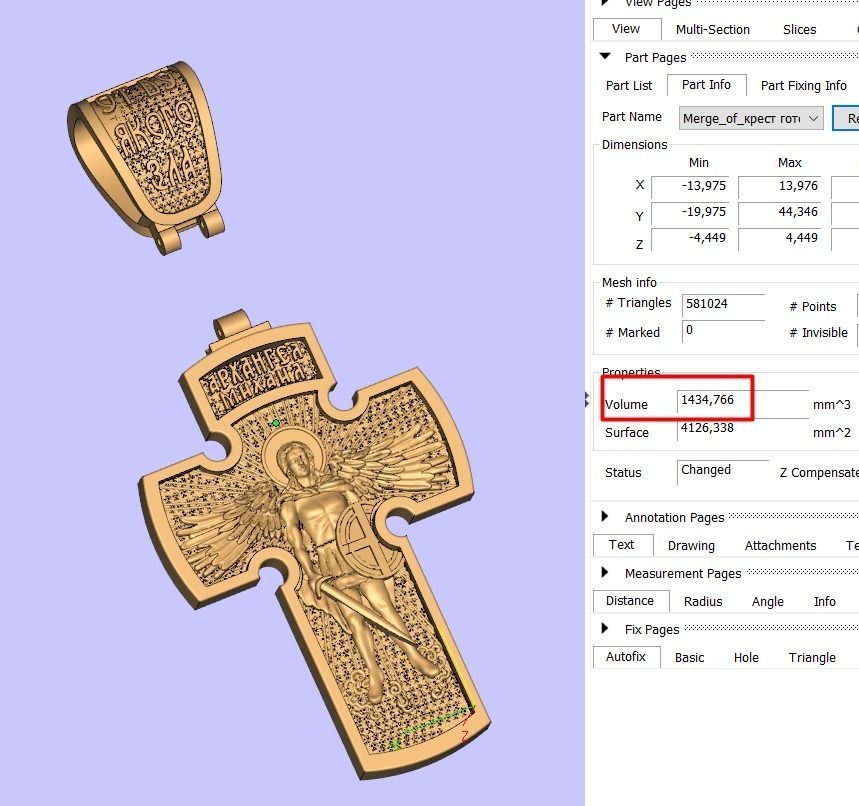This screenshot has width=859, height=806.
Task: Select the Part Info tab
Action: 706,85
